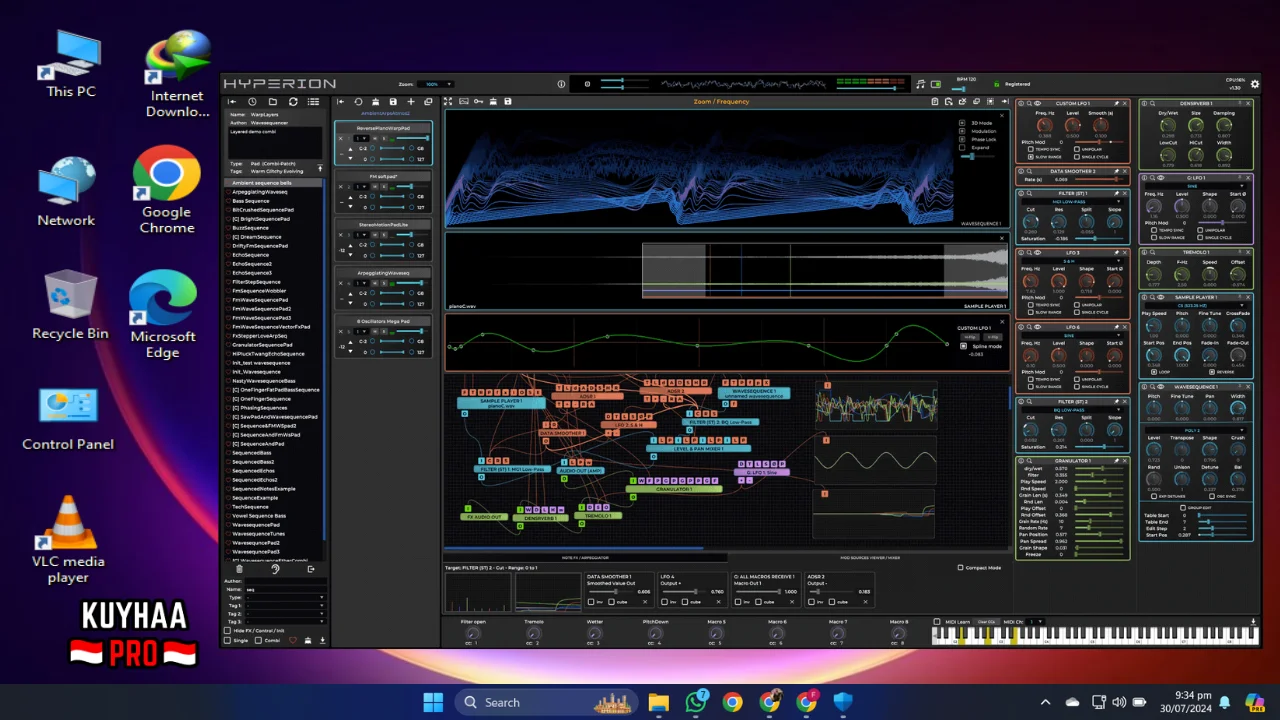
Task: Click the image icon in editor toolbar
Action: tap(464, 101)
